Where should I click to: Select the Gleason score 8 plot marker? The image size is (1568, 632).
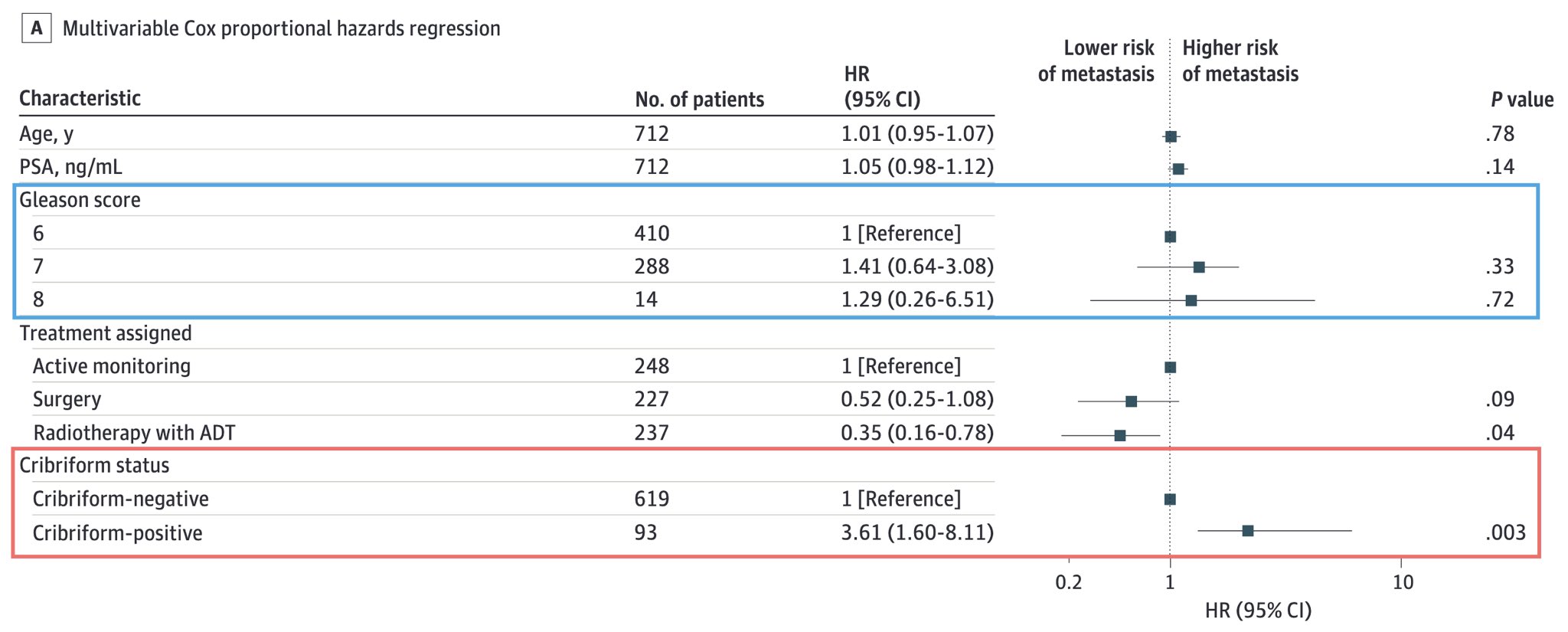tap(1191, 300)
